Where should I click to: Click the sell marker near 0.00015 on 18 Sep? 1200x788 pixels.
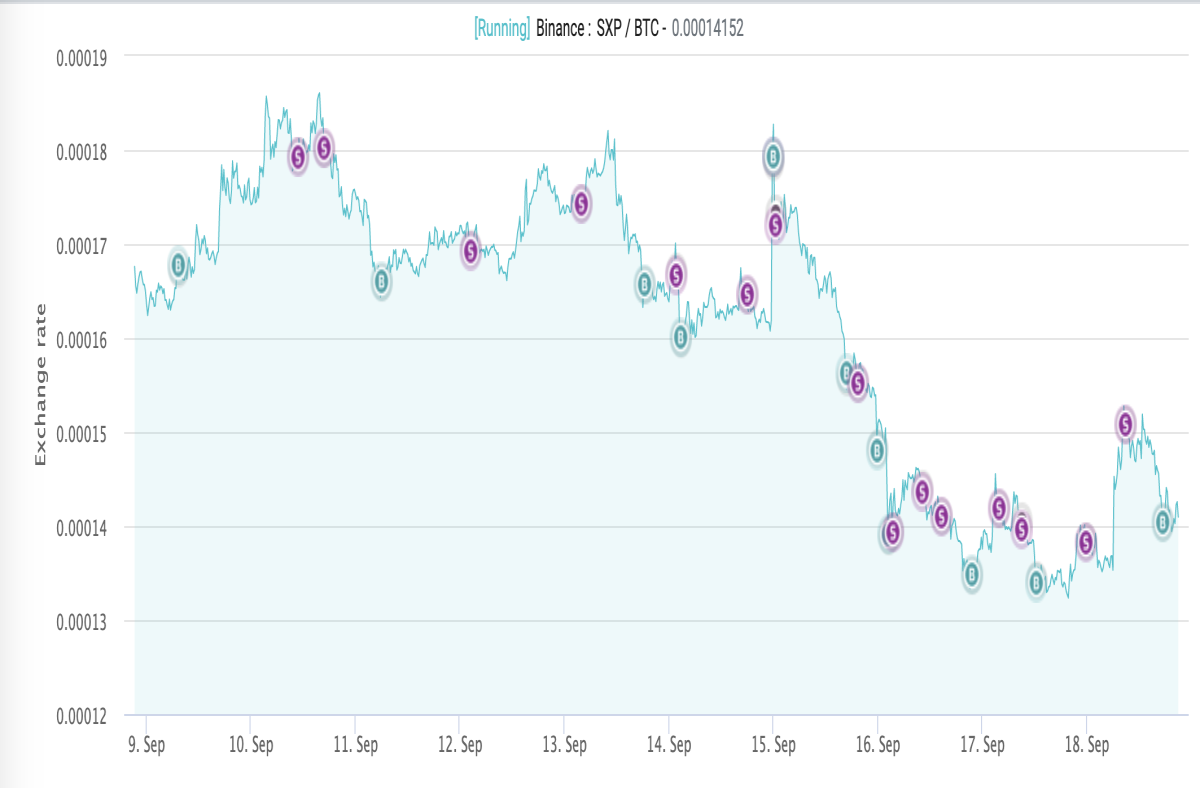click(x=1125, y=424)
